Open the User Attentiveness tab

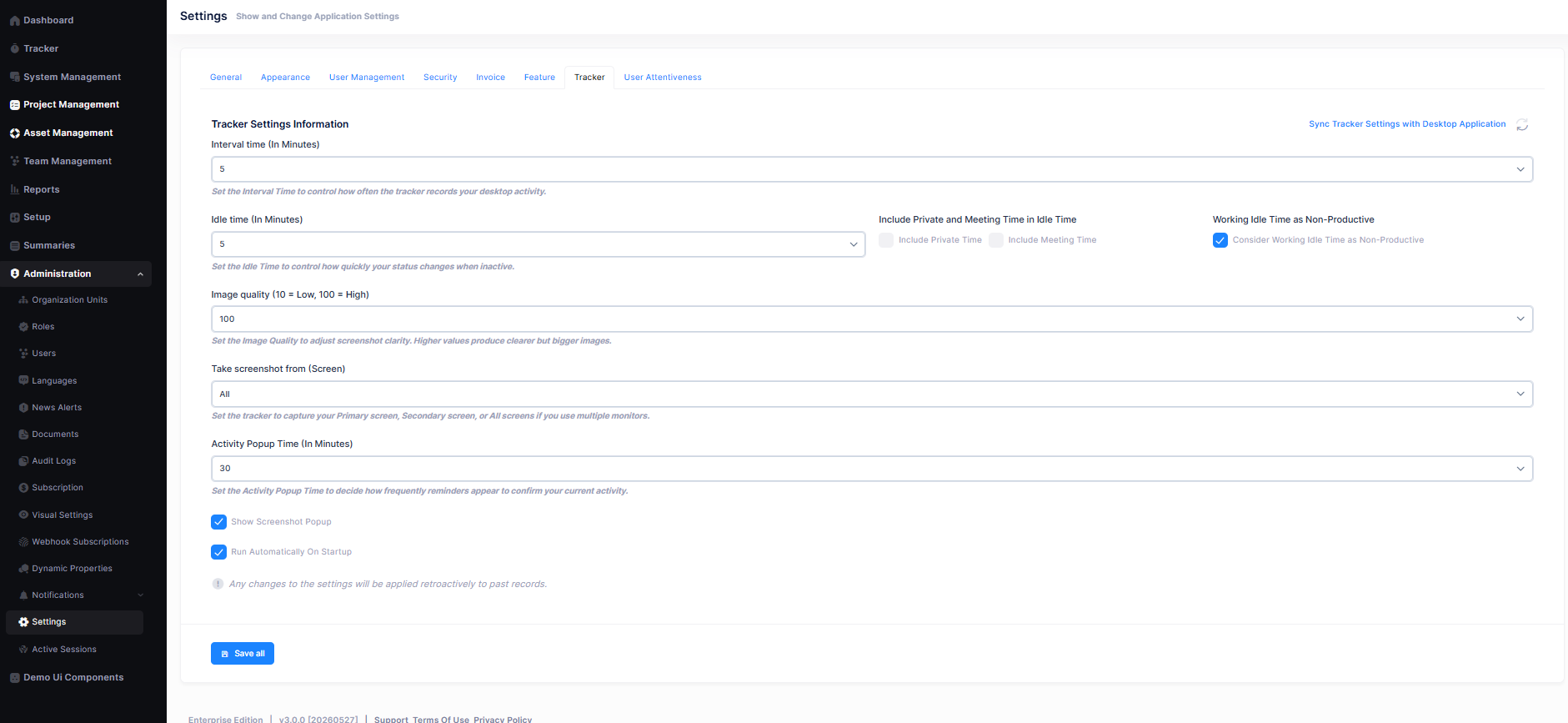click(x=663, y=78)
